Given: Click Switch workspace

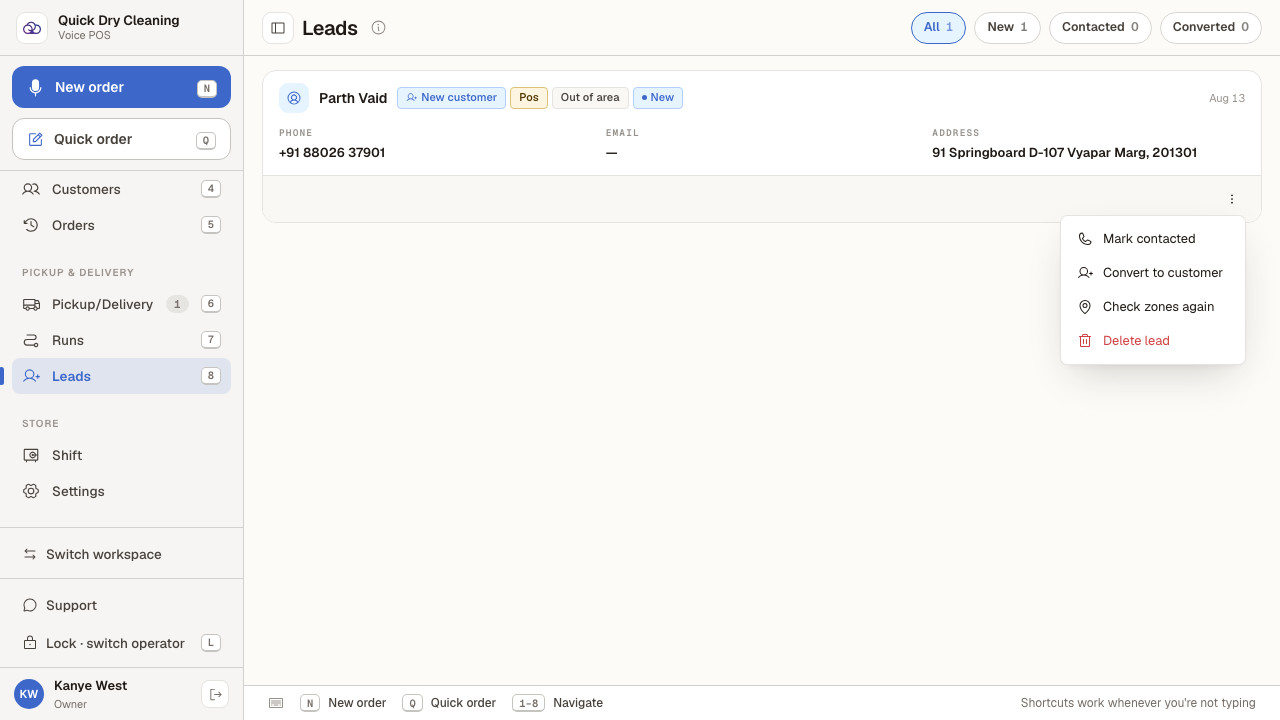Looking at the screenshot, I should pyautogui.click(x=121, y=554).
